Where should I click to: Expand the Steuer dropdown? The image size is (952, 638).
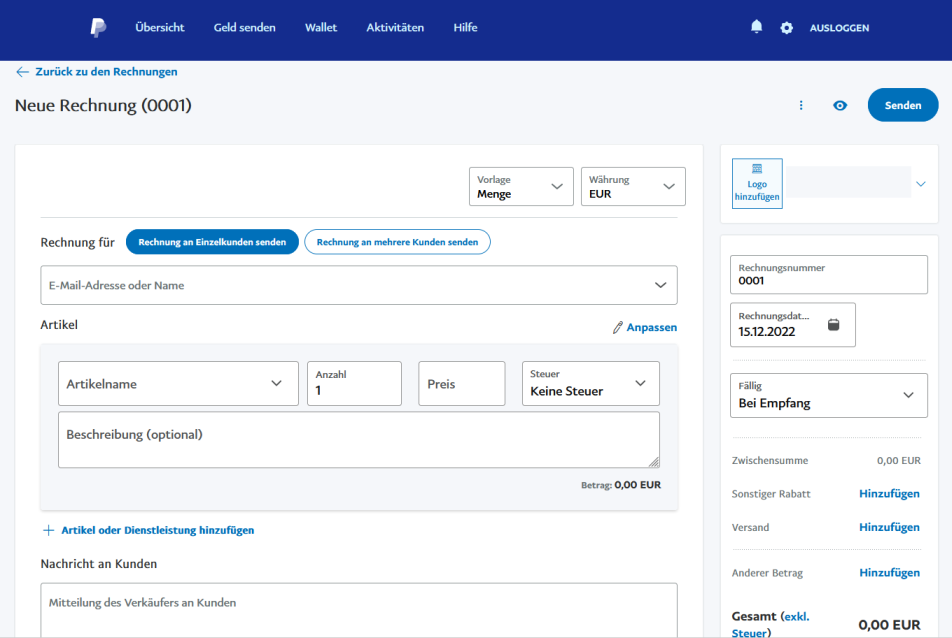[x=590, y=384]
